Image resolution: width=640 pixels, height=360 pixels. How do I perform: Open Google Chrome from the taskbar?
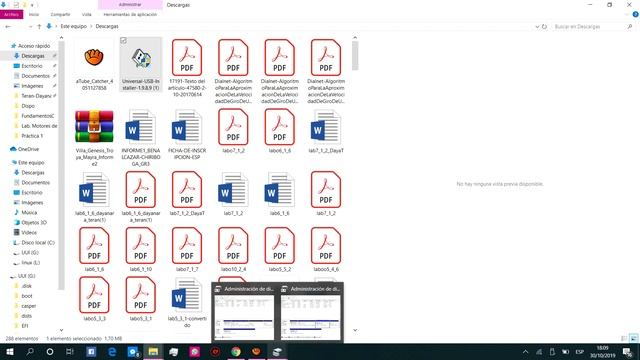(236, 351)
